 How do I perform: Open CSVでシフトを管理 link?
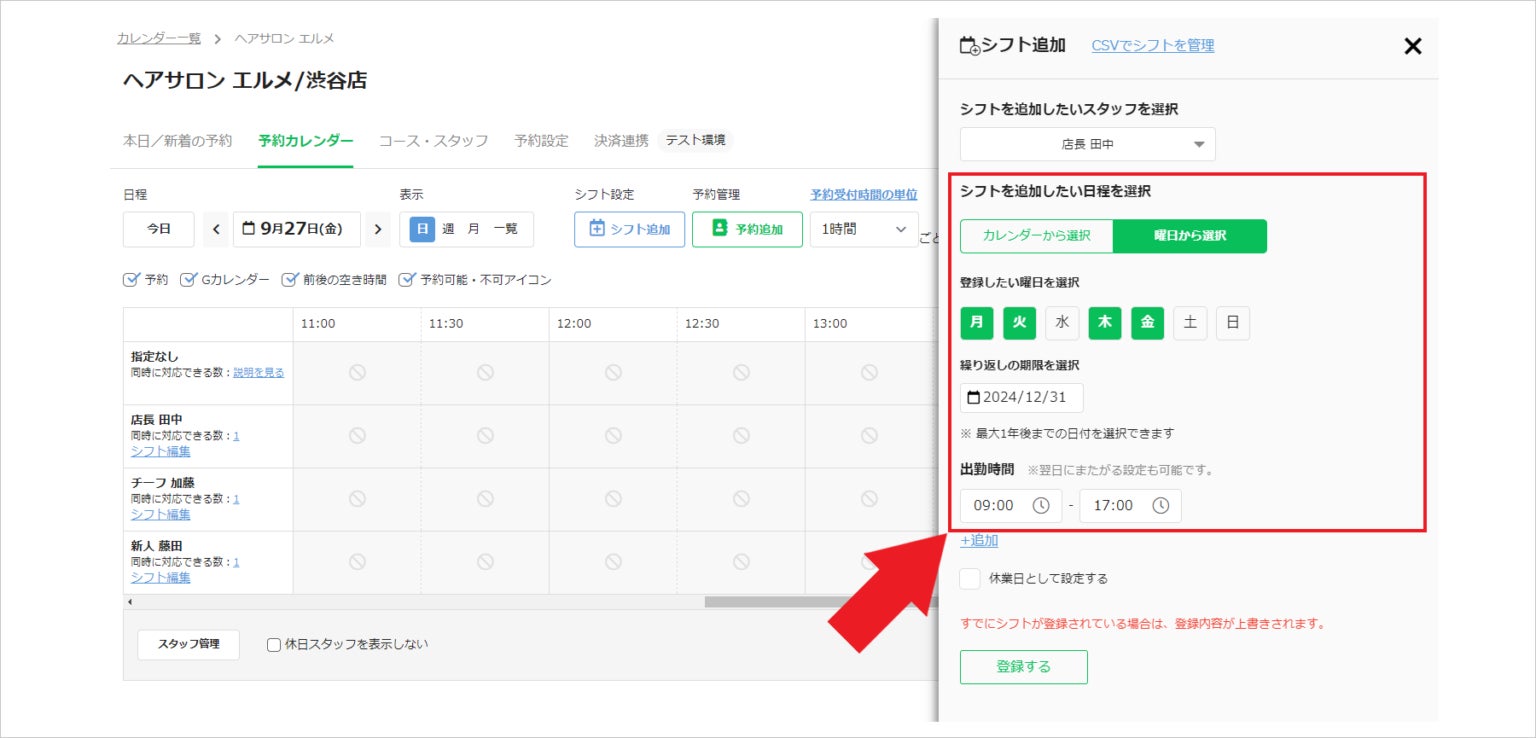coord(1152,45)
